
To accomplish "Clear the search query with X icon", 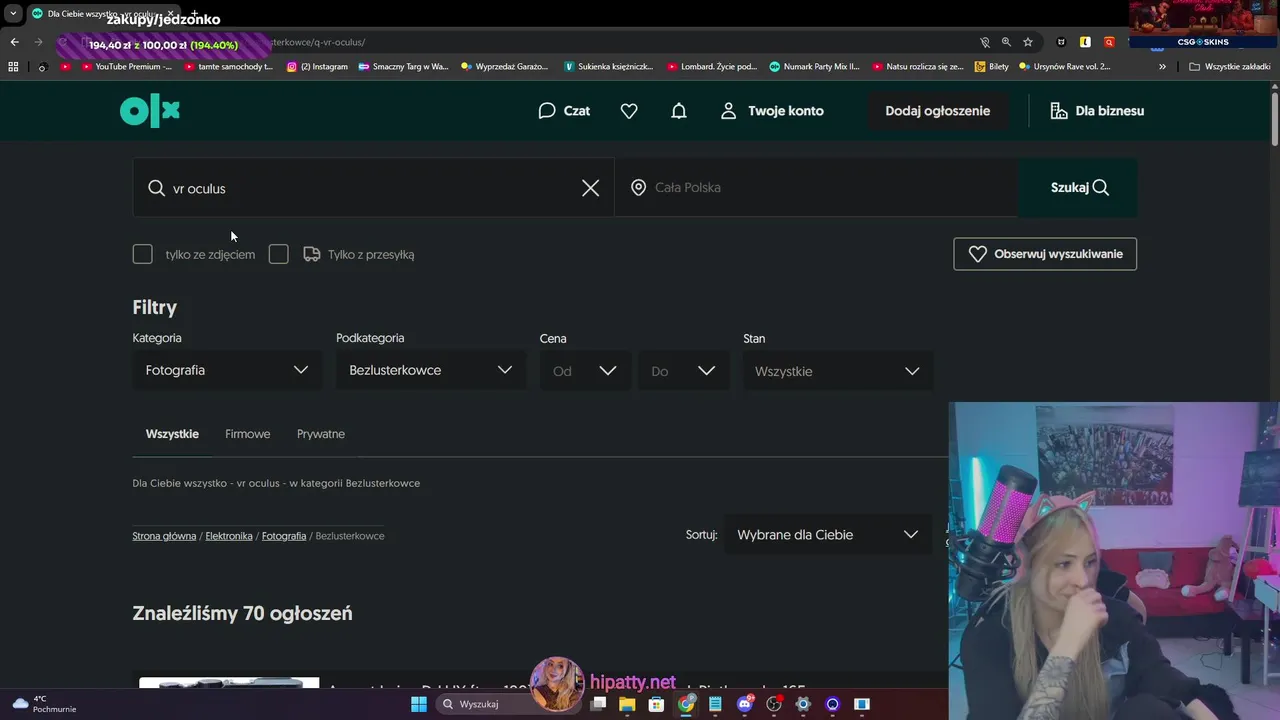I will 591,188.
